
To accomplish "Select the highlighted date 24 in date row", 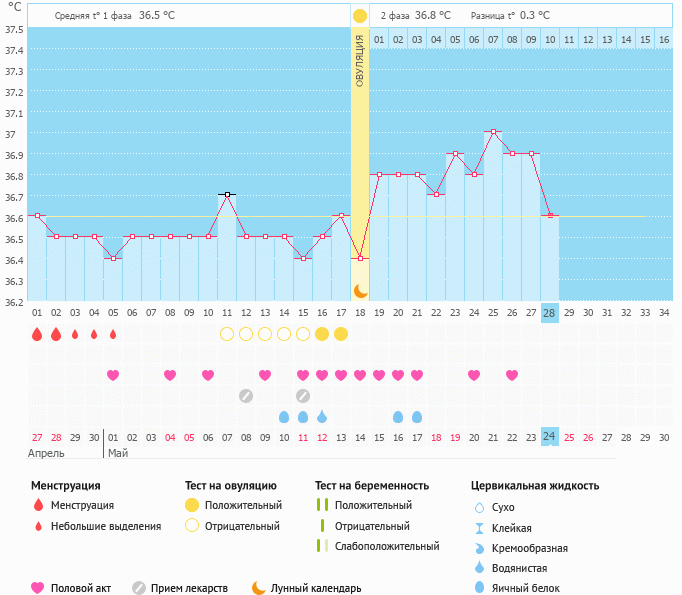I will click(549, 437).
